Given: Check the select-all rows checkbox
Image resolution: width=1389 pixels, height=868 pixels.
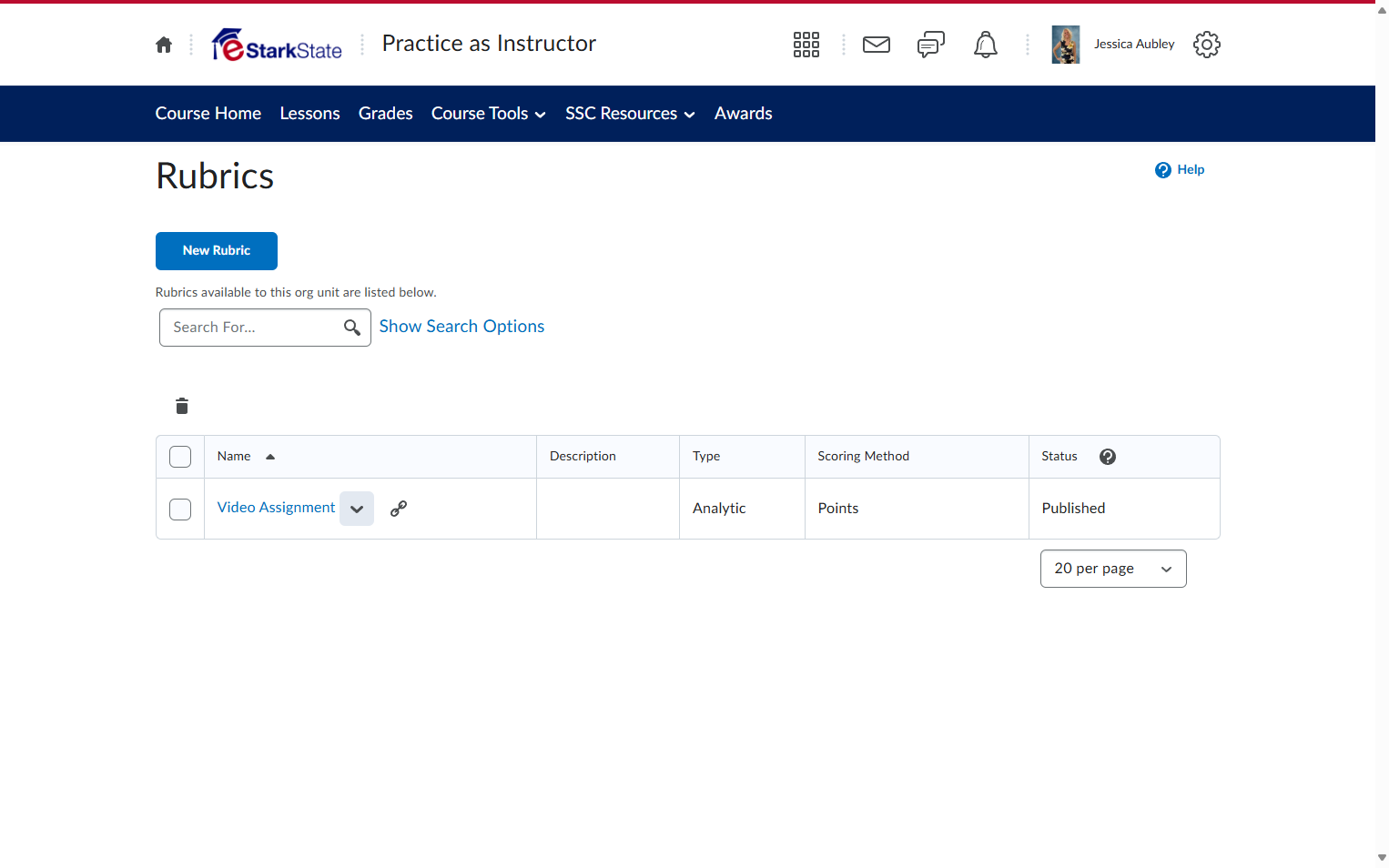Looking at the screenshot, I should [x=180, y=457].
